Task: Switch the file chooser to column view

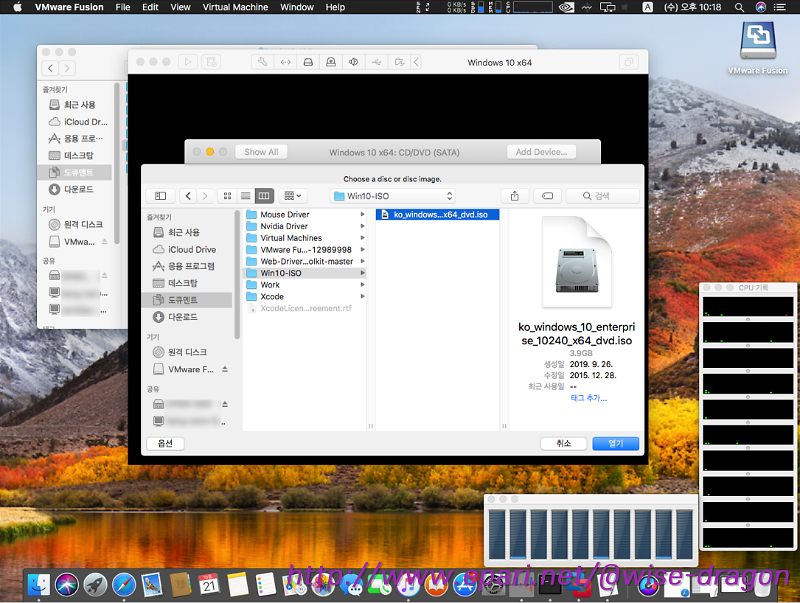Action: point(264,196)
